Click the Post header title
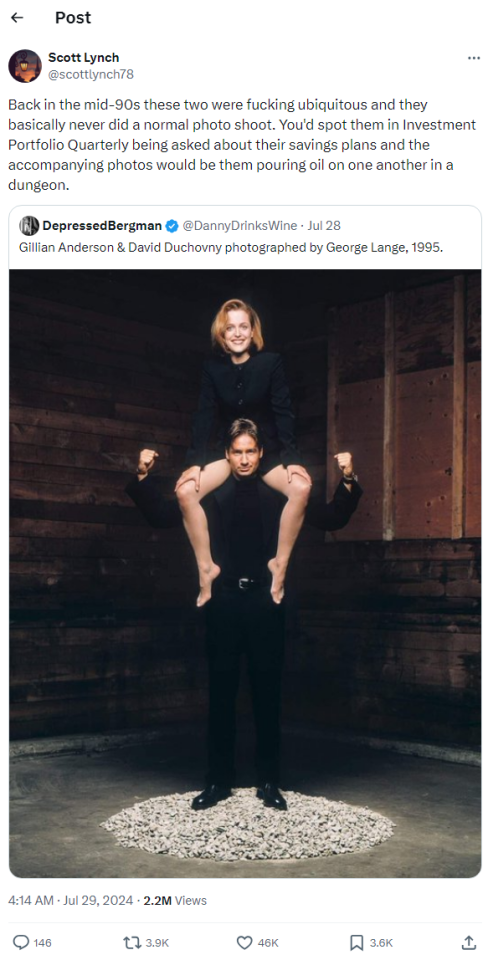The image size is (488, 960). 73,18
